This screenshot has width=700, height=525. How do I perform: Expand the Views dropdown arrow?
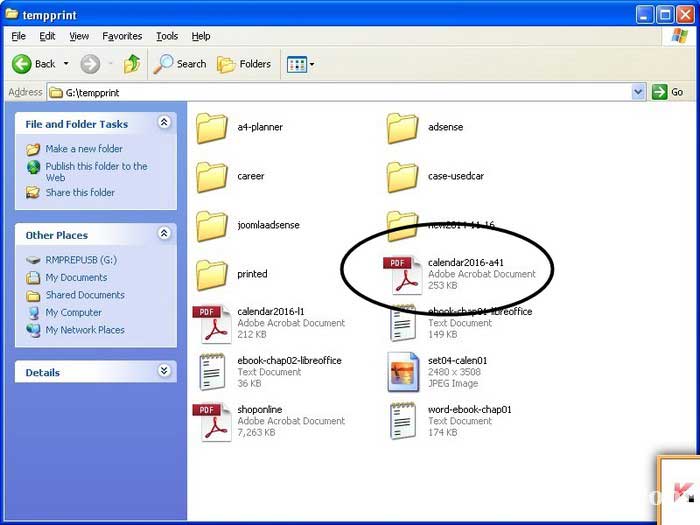tap(312, 64)
